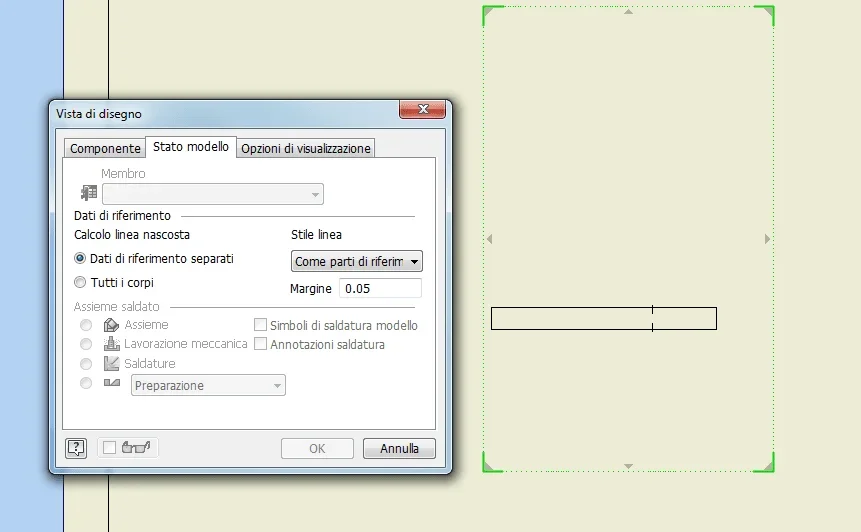Click the Preparazione weld prep icon
Image resolution: width=861 pixels, height=532 pixels.
tap(112, 382)
